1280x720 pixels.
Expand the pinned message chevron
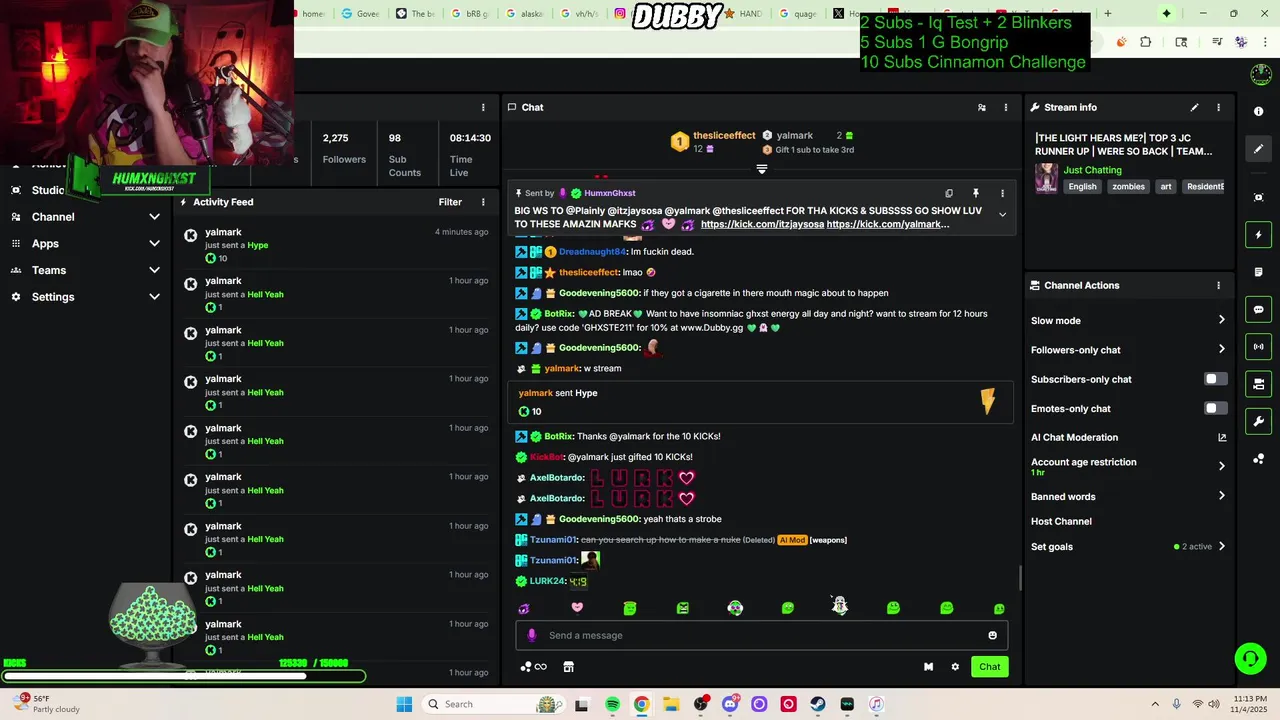click(1002, 215)
